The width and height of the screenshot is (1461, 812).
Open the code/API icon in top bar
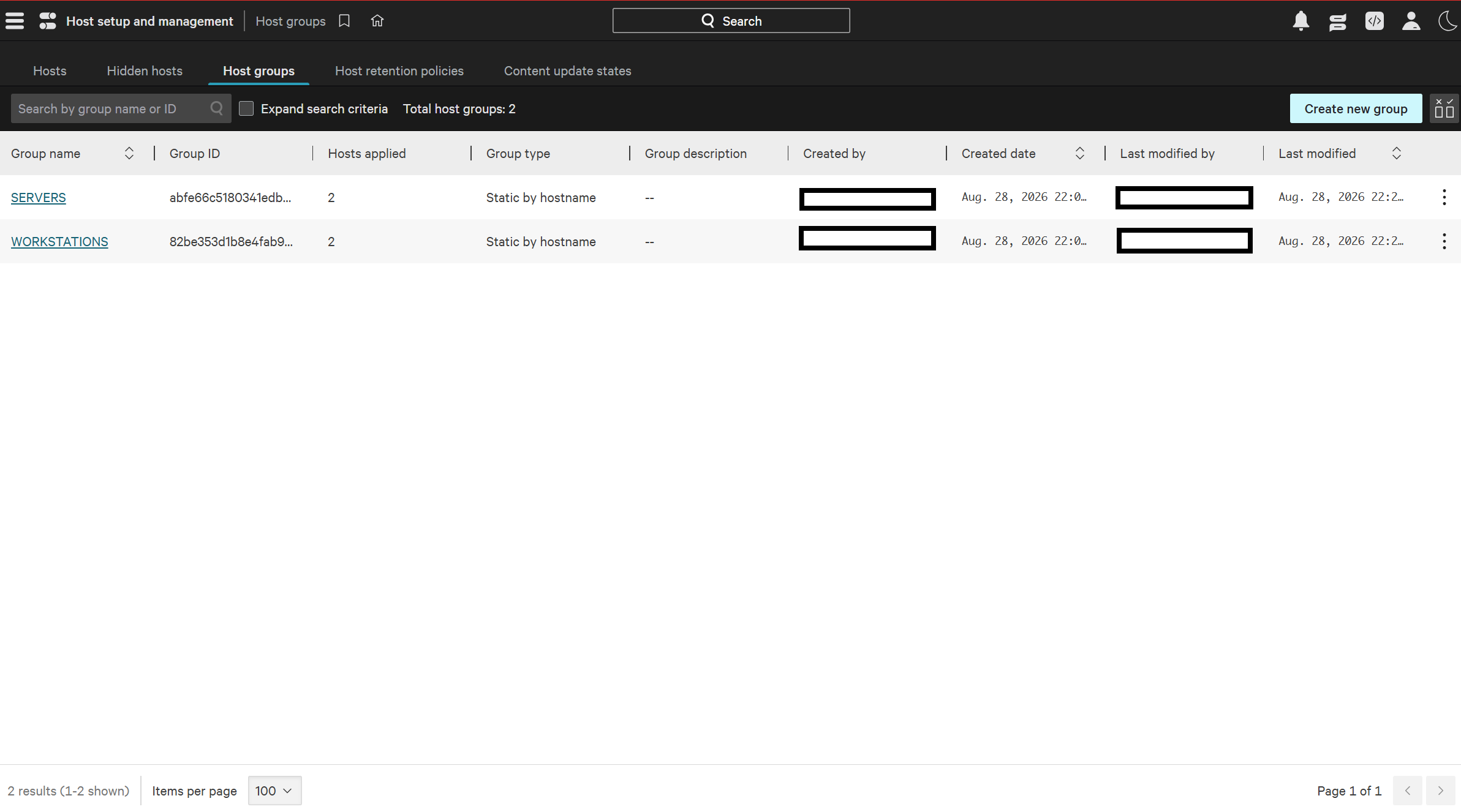point(1375,21)
